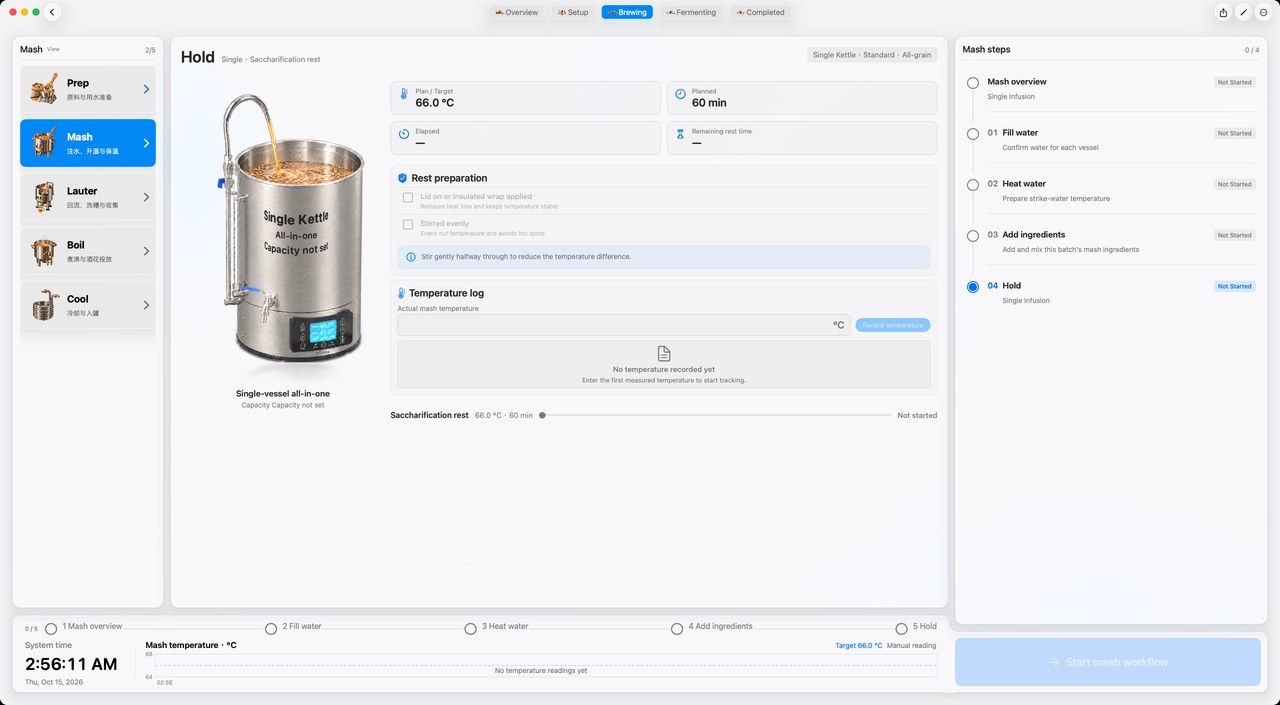Click the Lauter vessel icon

(x=43, y=197)
